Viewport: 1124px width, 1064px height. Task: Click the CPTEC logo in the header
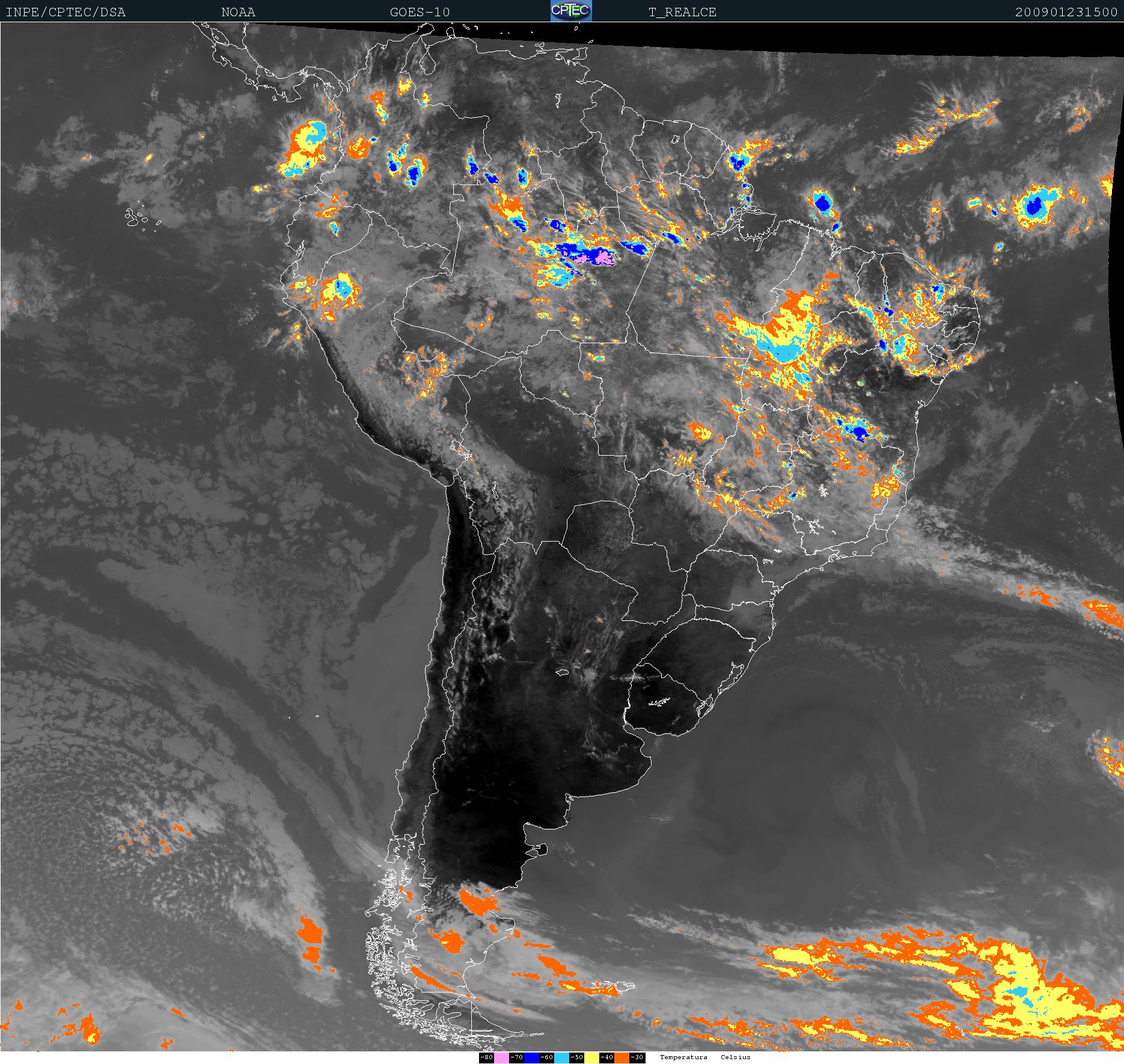point(571,11)
